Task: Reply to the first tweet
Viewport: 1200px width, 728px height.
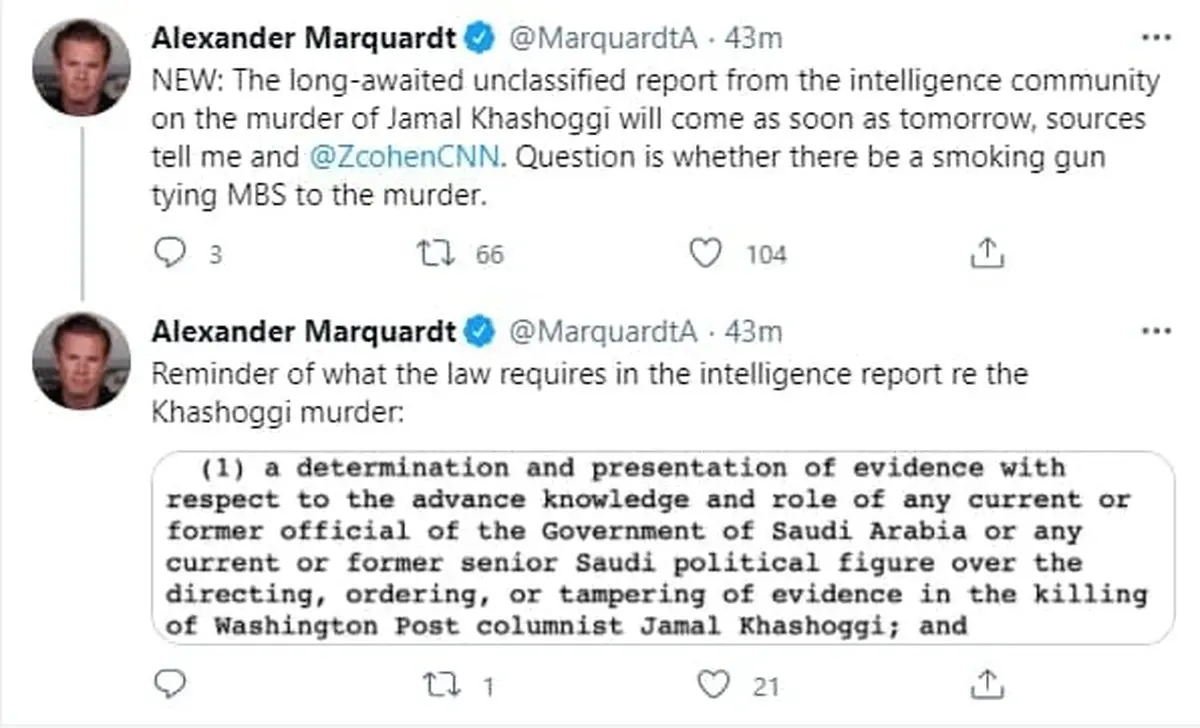Action: coord(170,253)
